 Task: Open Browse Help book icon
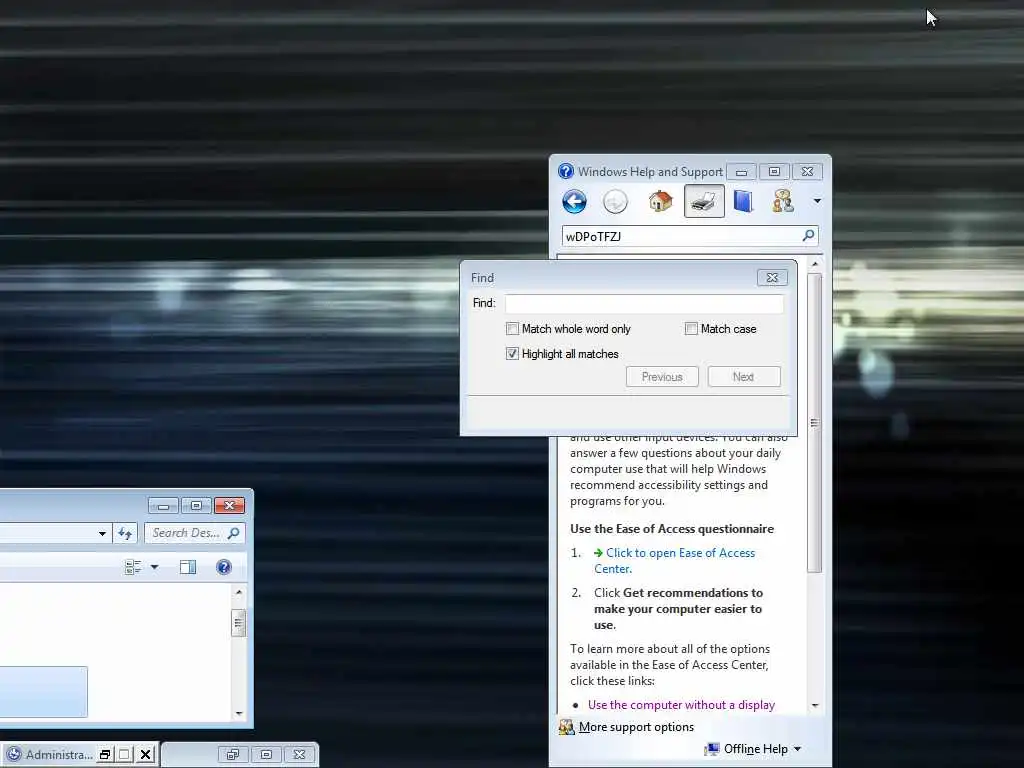pos(743,201)
